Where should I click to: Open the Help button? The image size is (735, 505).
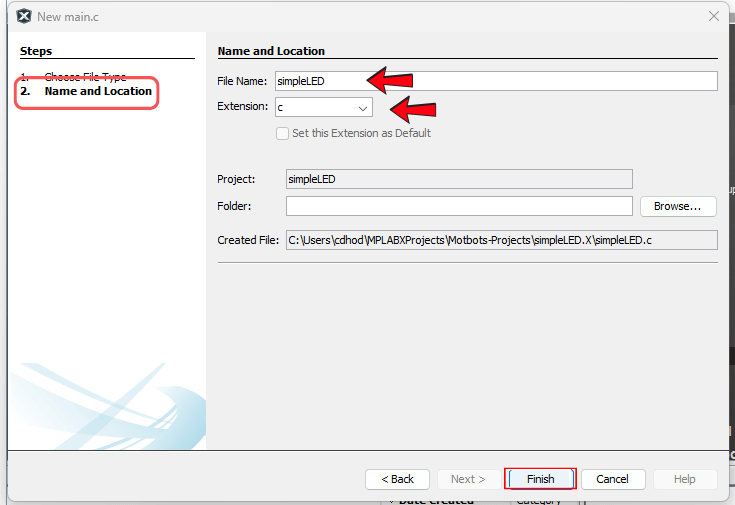click(x=684, y=479)
